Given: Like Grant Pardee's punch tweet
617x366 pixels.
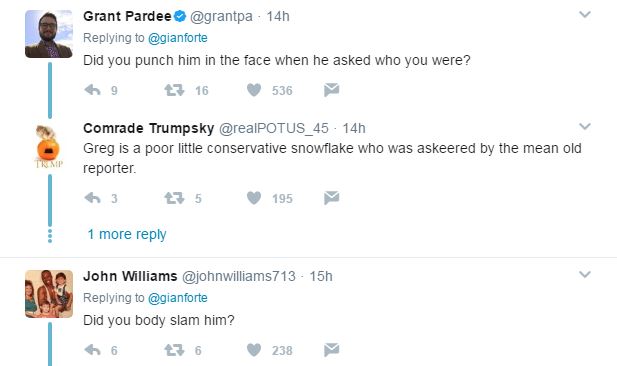Looking at the screenshot, I should point(254,90).
